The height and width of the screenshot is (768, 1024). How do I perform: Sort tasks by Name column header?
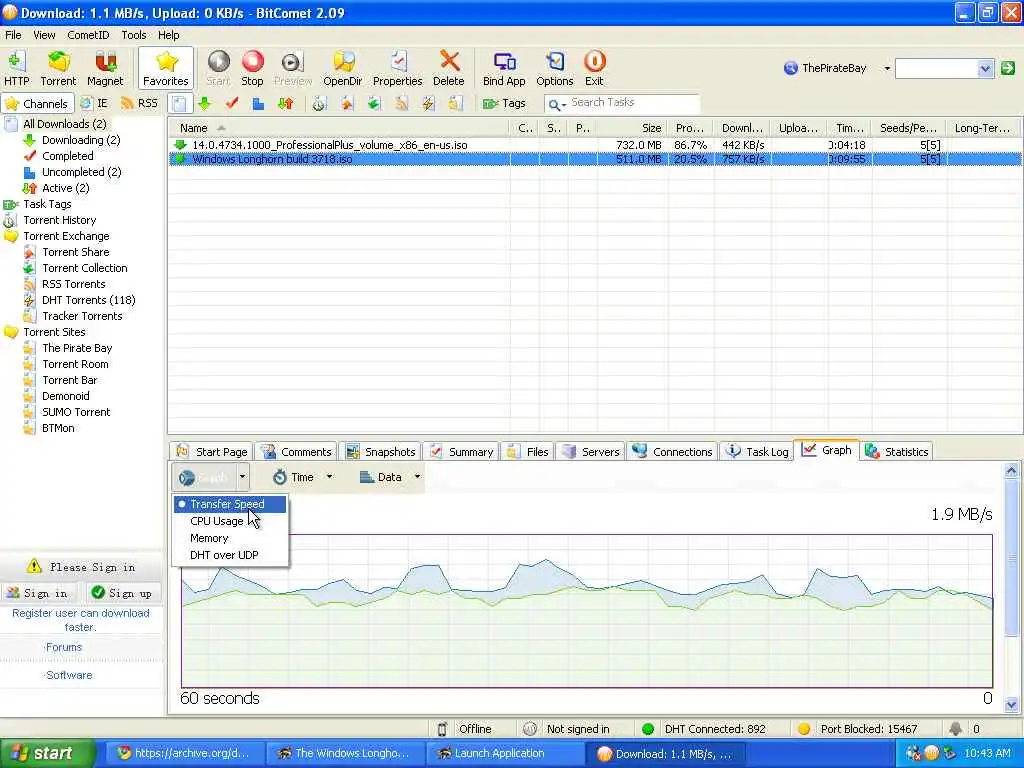[x=338, y=128]
